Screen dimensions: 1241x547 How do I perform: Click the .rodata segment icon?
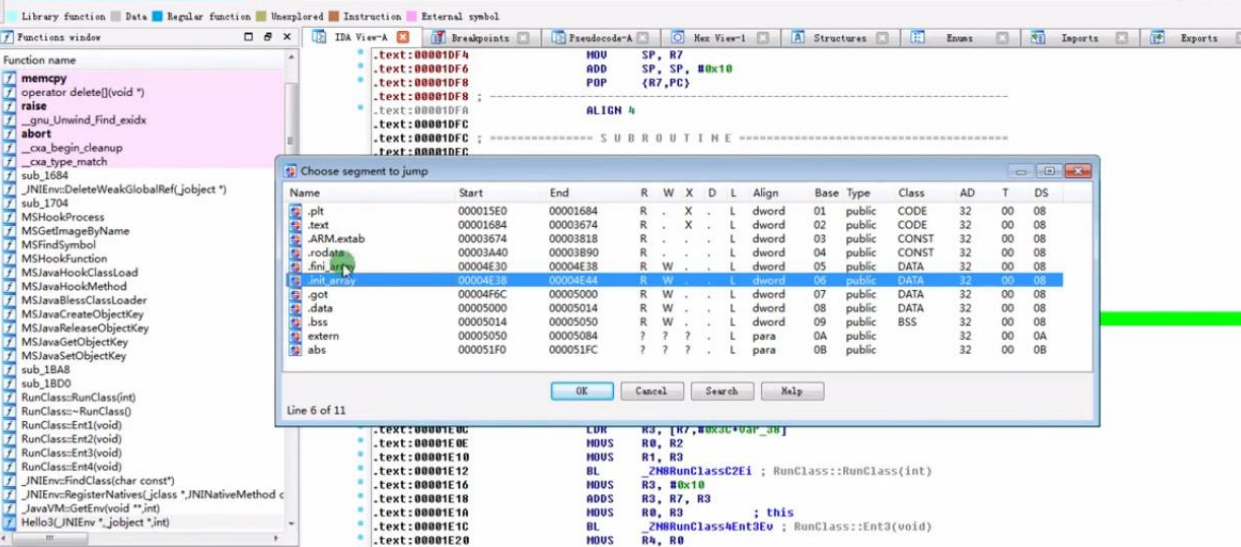(296, 253)
